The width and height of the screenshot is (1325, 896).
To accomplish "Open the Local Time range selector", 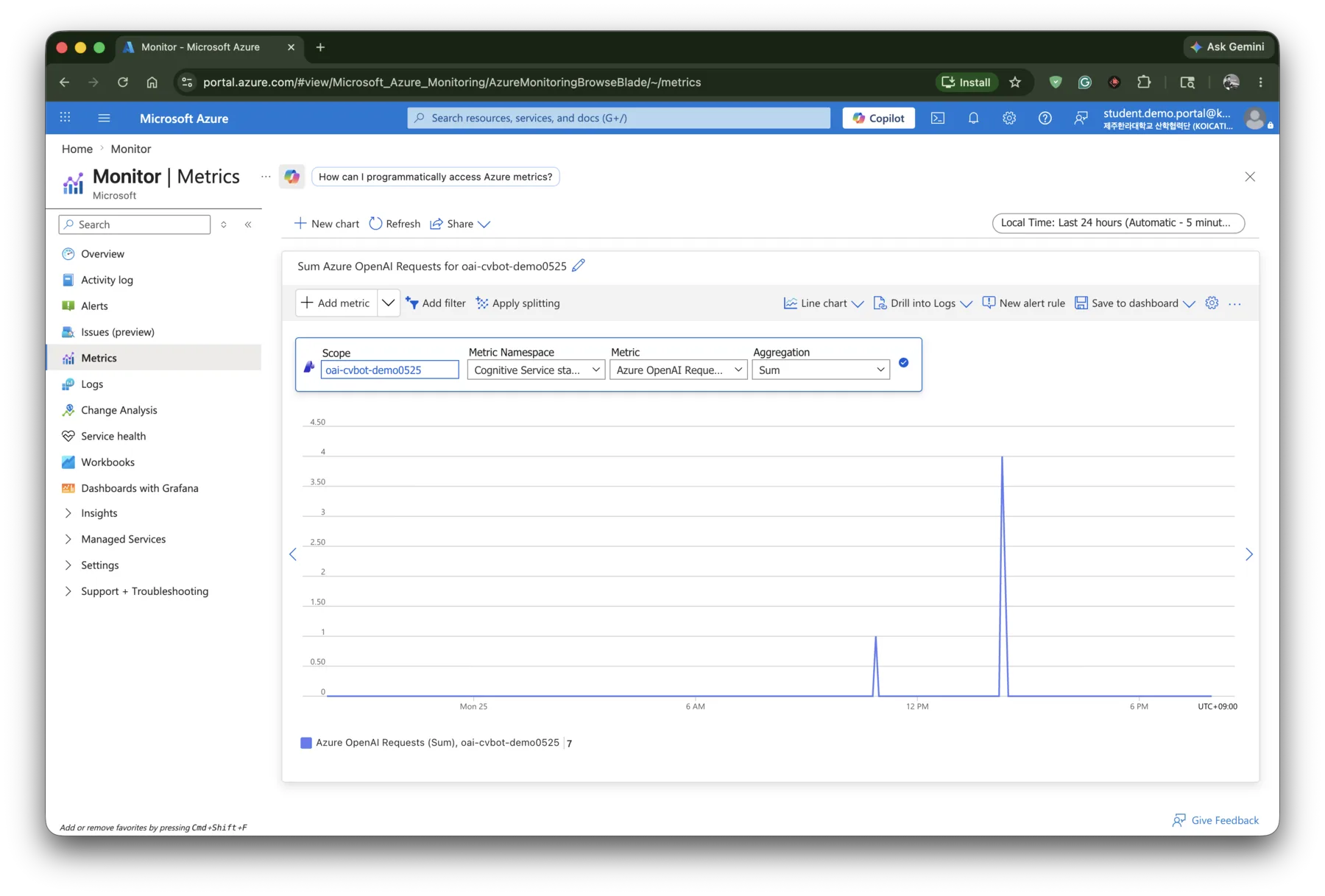I will point(1118,223).
